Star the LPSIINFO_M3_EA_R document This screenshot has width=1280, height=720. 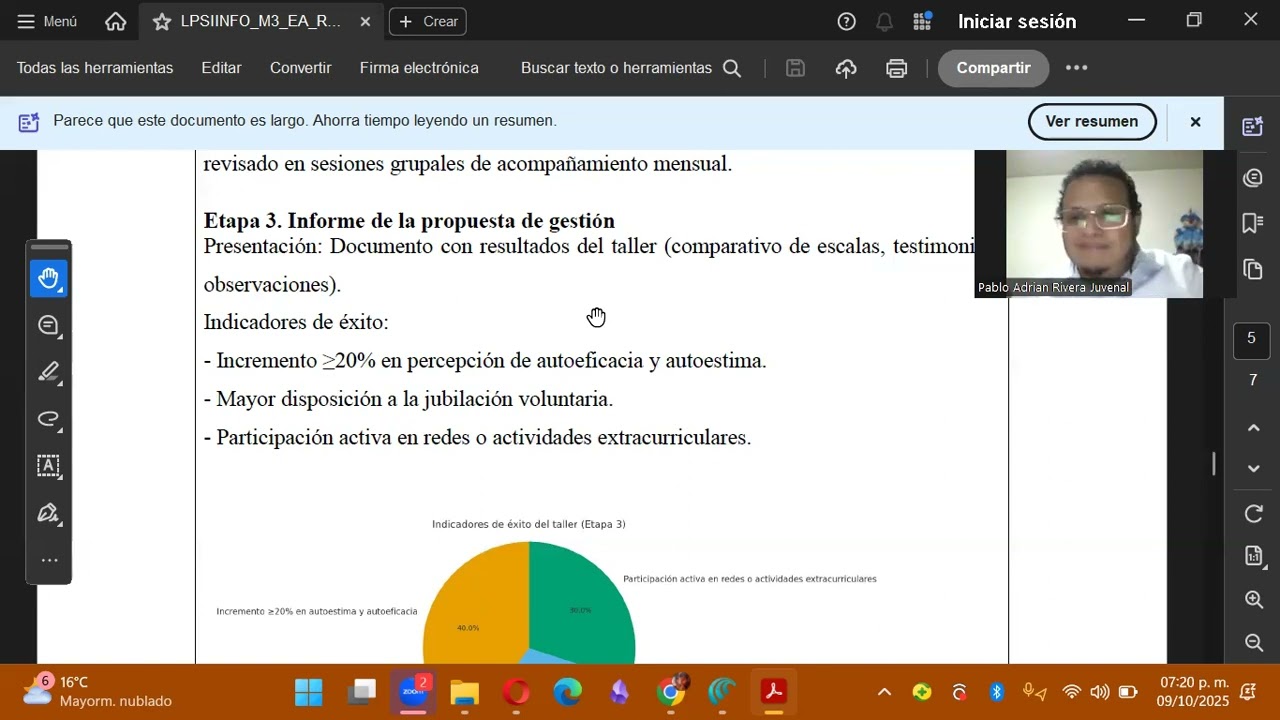(162, 21)
